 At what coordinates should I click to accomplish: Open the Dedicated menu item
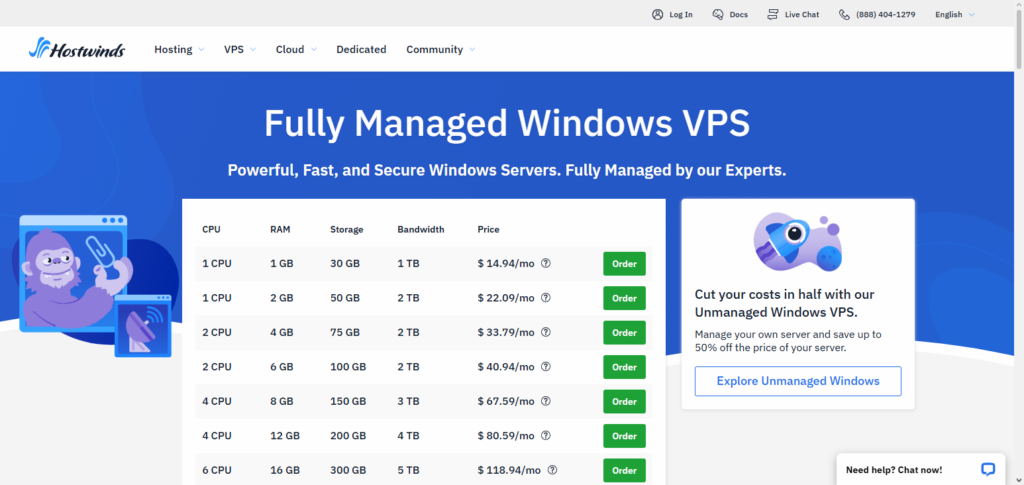pos(361,49)
